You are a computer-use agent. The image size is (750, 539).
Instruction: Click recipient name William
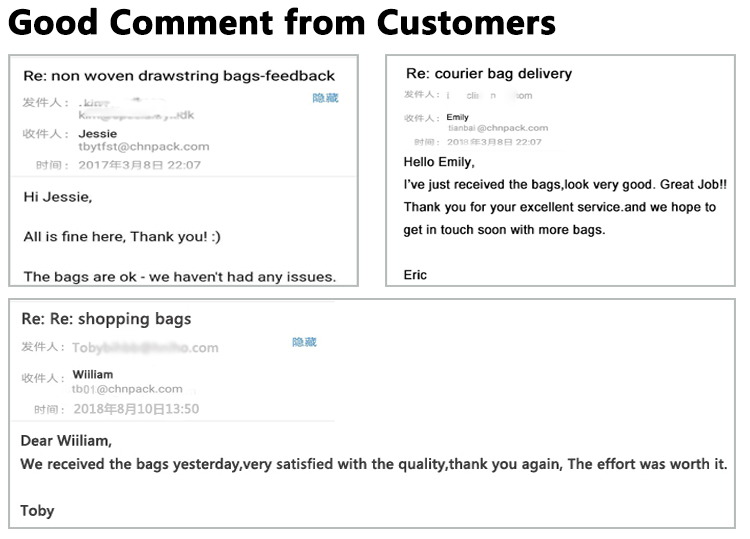point(92,374)
